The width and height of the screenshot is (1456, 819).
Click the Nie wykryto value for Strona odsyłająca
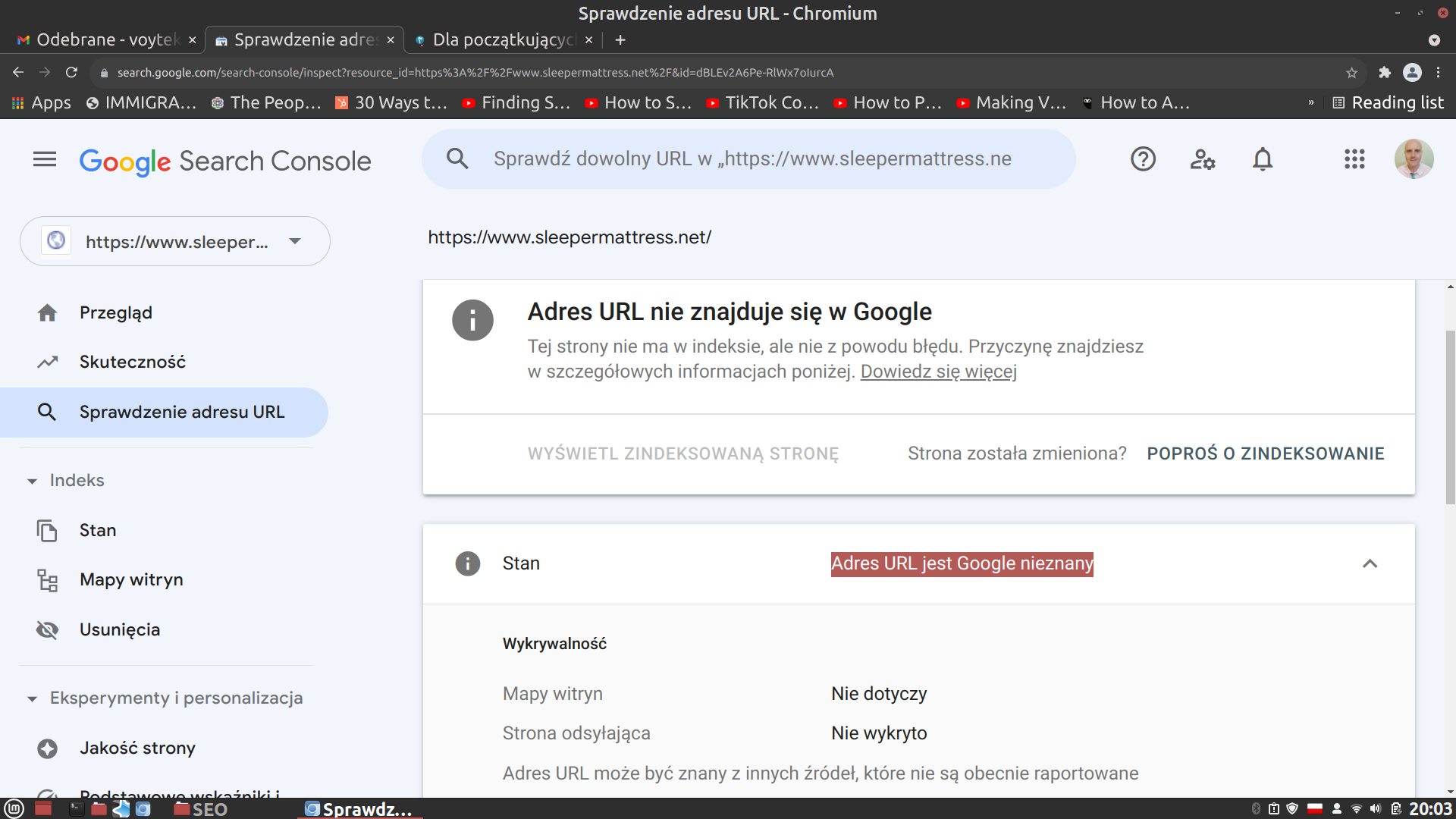pos(879,733)
